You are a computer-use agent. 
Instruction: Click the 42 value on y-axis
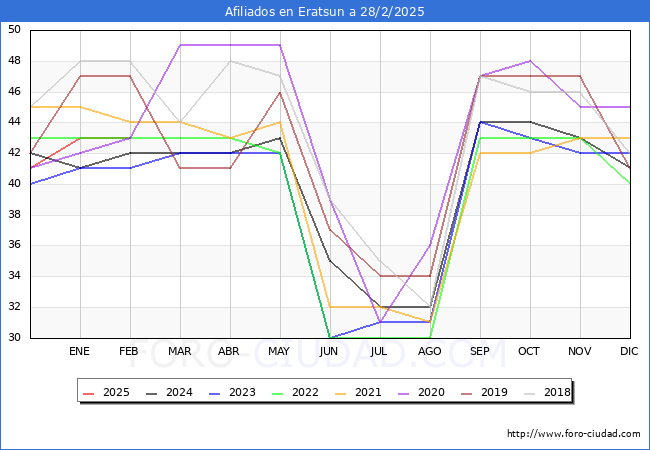(14, 152)
